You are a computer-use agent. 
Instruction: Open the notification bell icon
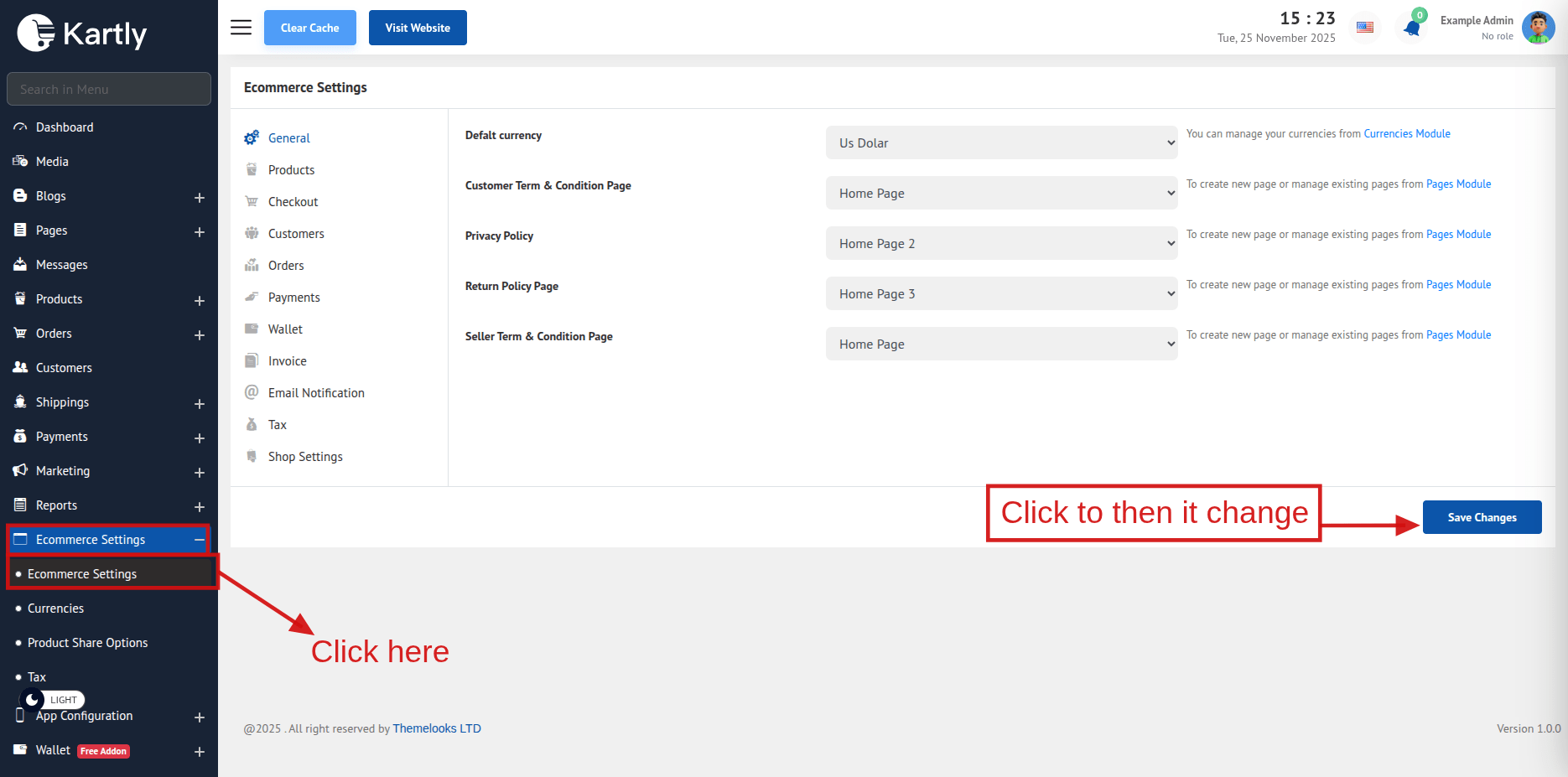(1412, 28)
